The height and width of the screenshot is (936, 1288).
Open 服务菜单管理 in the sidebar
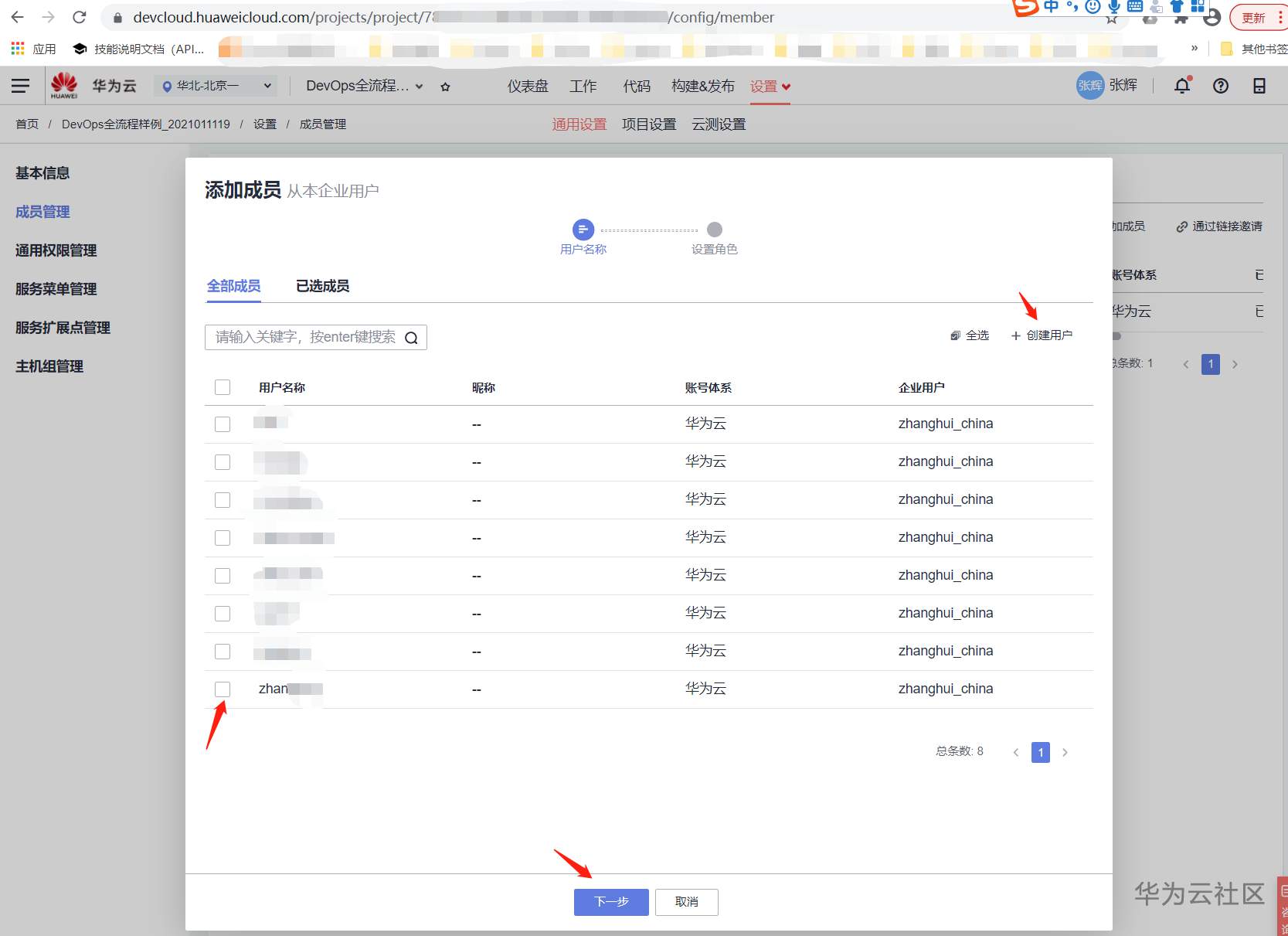click(x=56, y=289)
